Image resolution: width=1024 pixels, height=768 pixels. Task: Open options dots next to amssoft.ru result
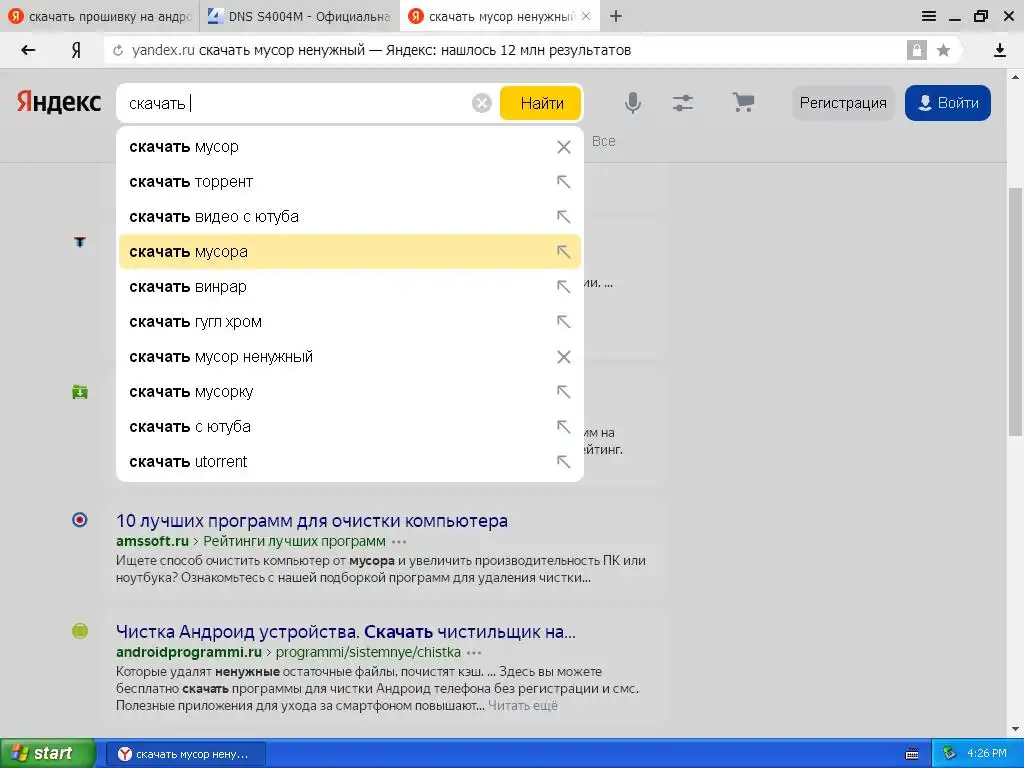399,542
